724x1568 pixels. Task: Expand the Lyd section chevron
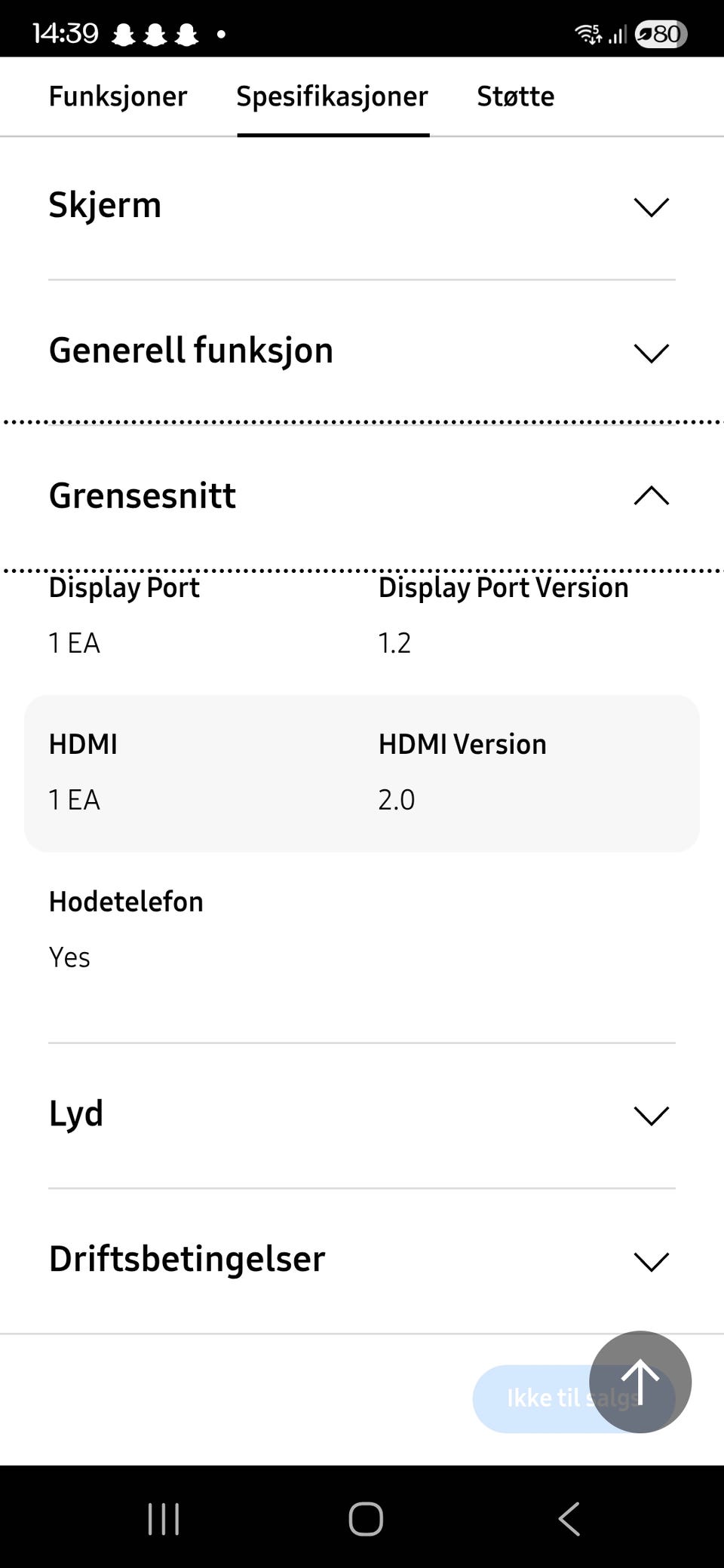click(x=652, y=1116)
